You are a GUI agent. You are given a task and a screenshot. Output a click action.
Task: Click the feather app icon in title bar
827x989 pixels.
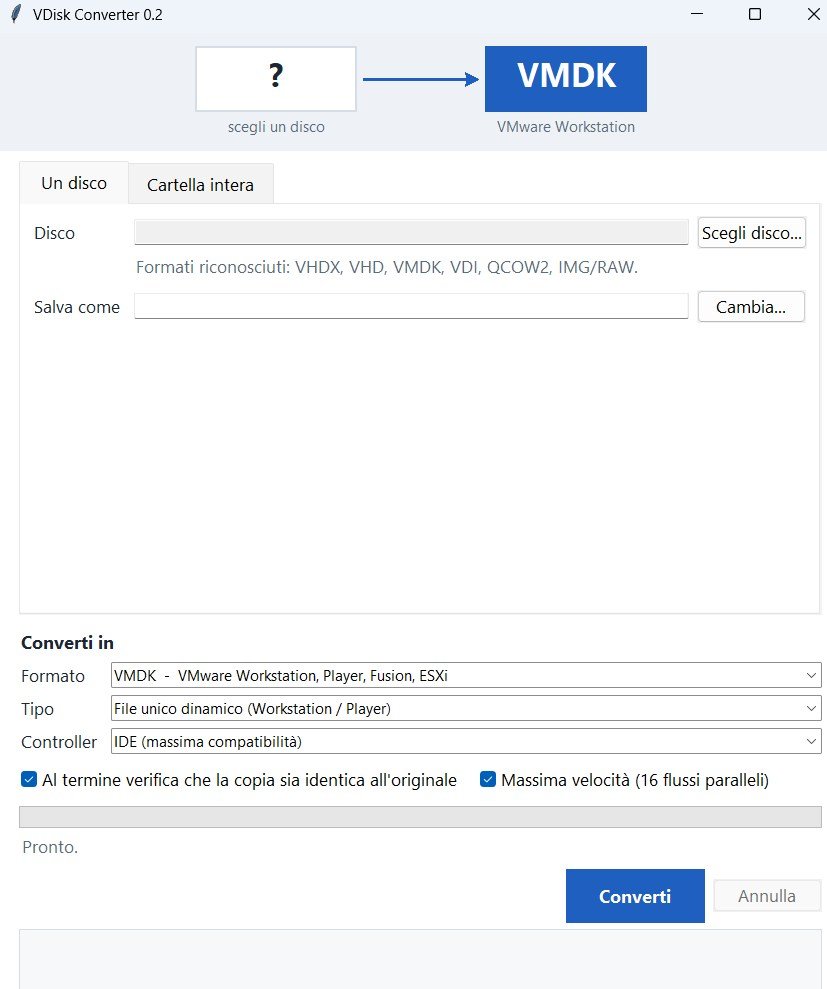click(x=16, y=14)
